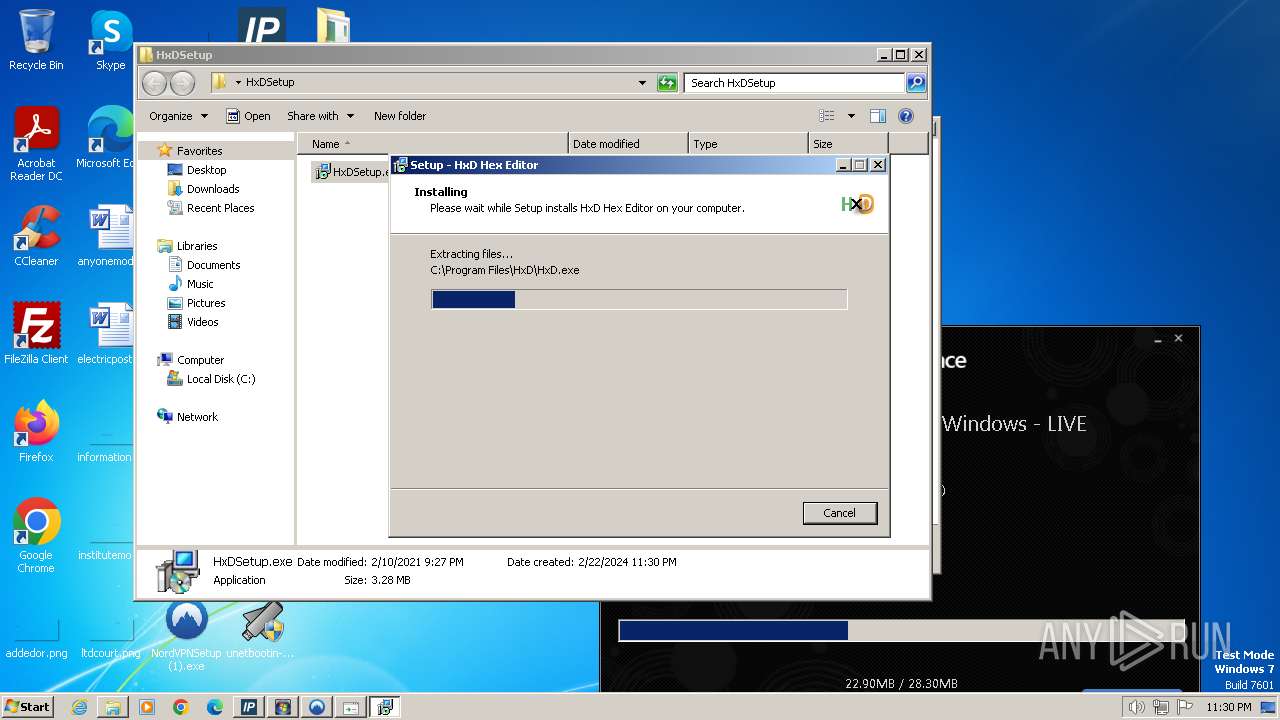Select addedor.png on desktop
1280x720 pixels.
[x=36, y=636]
